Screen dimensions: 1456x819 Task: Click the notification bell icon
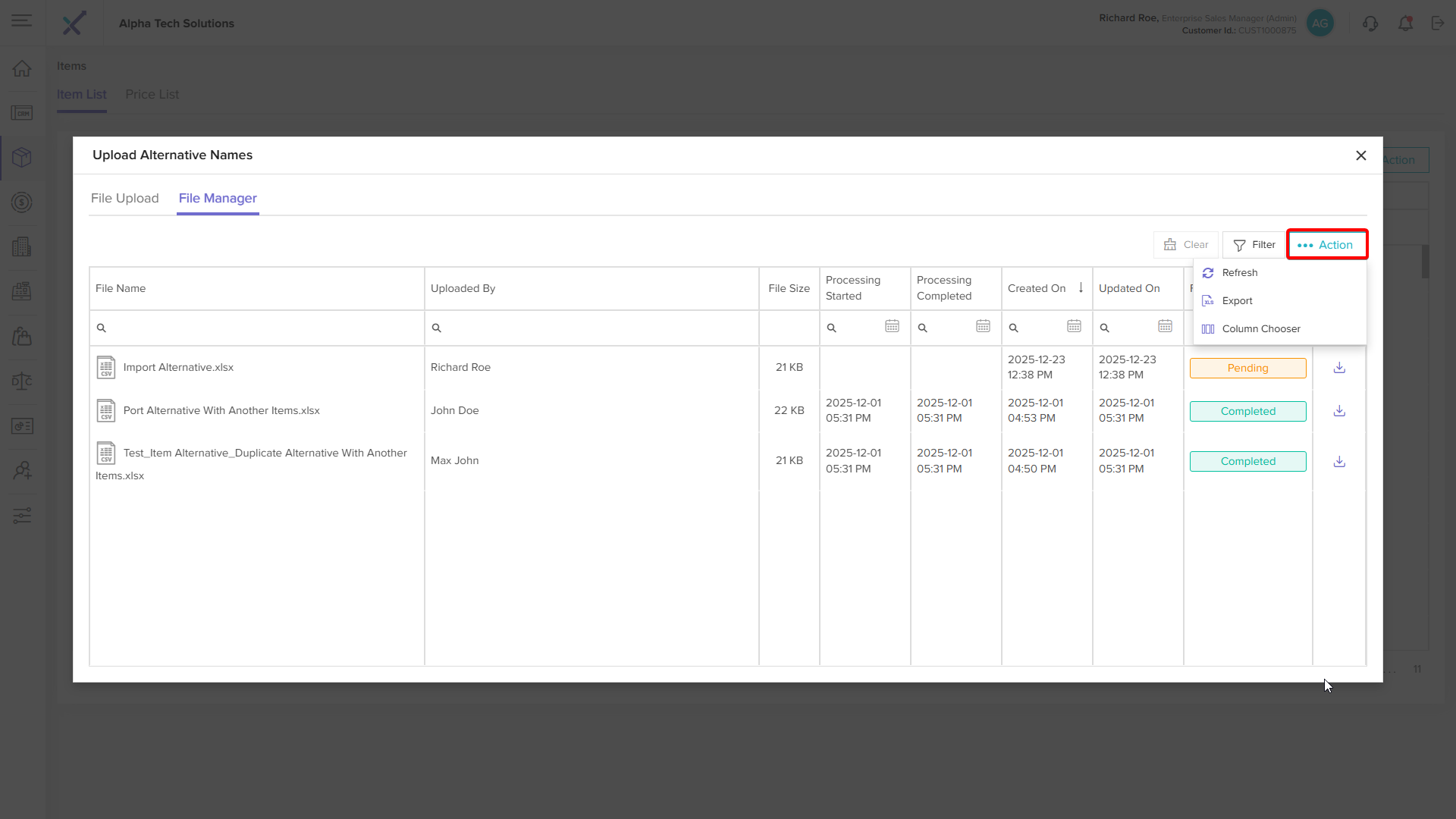[x=1405, y=24]
